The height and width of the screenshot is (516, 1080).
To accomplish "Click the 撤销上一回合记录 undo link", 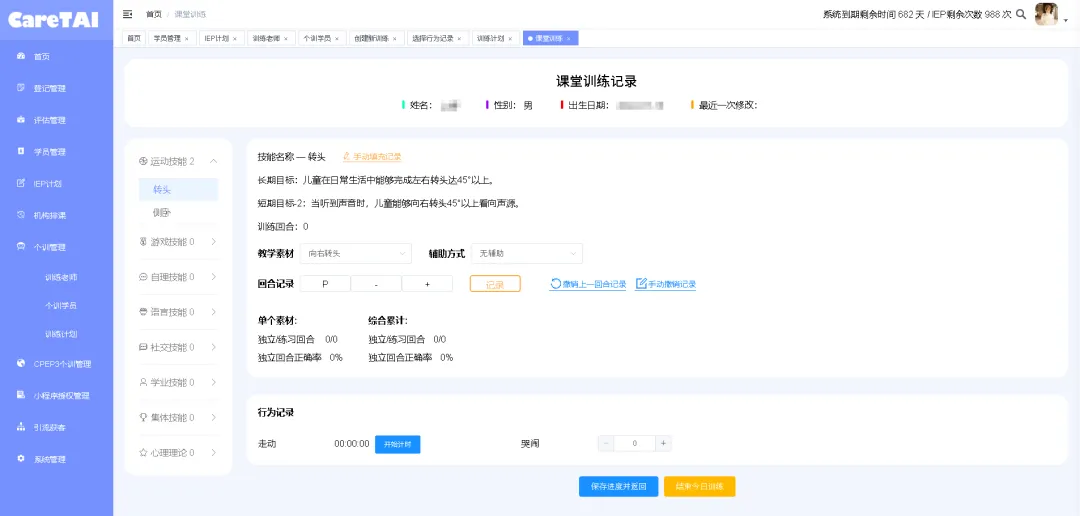I will 588,284.
